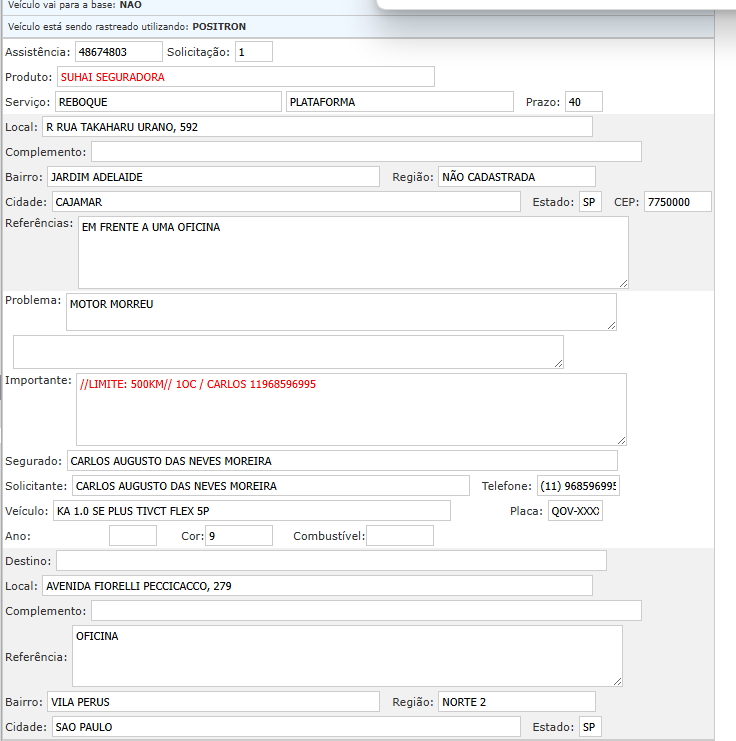Click the Solicitação field
The image size is (736, 741).
tap(253, 52)
